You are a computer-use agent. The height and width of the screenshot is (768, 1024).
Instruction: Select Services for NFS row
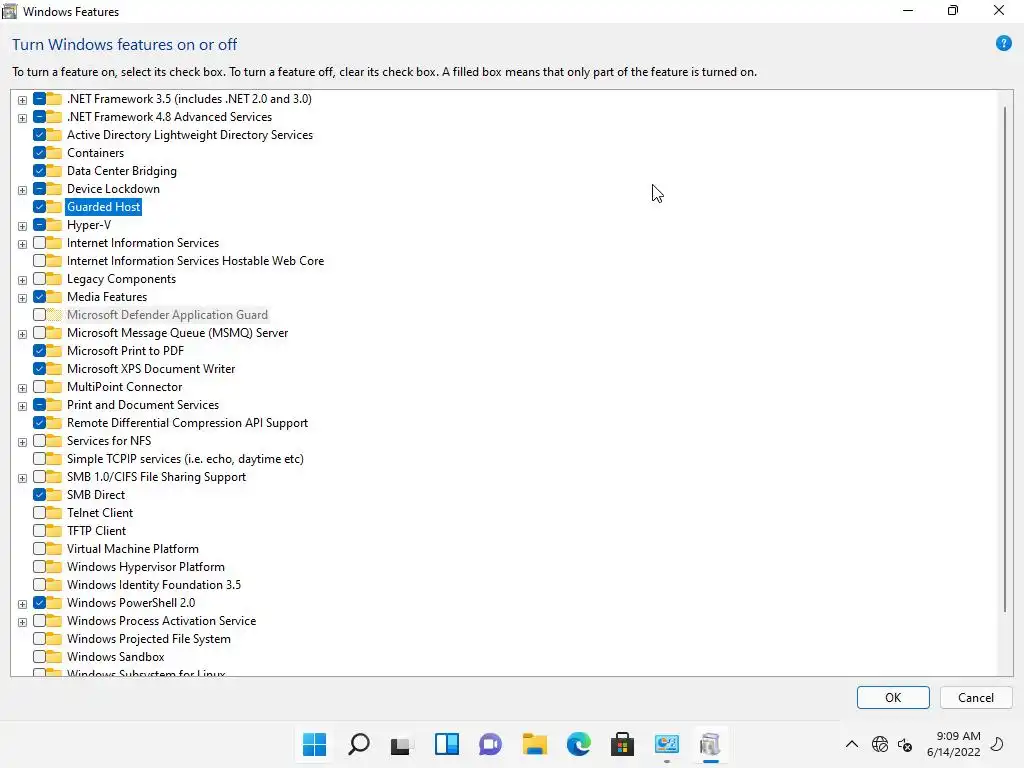pos(108,440)
